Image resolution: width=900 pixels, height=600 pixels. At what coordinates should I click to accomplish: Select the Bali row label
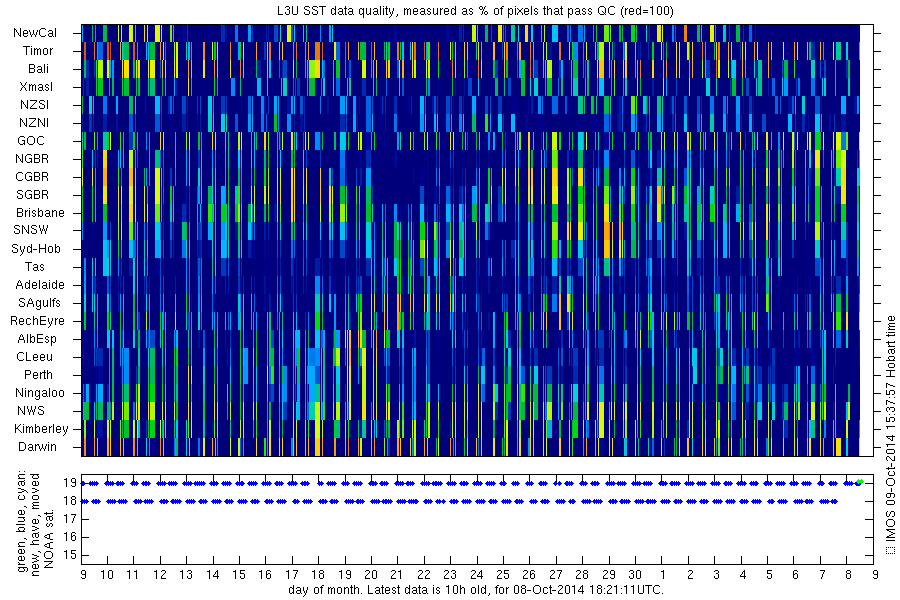38,69
